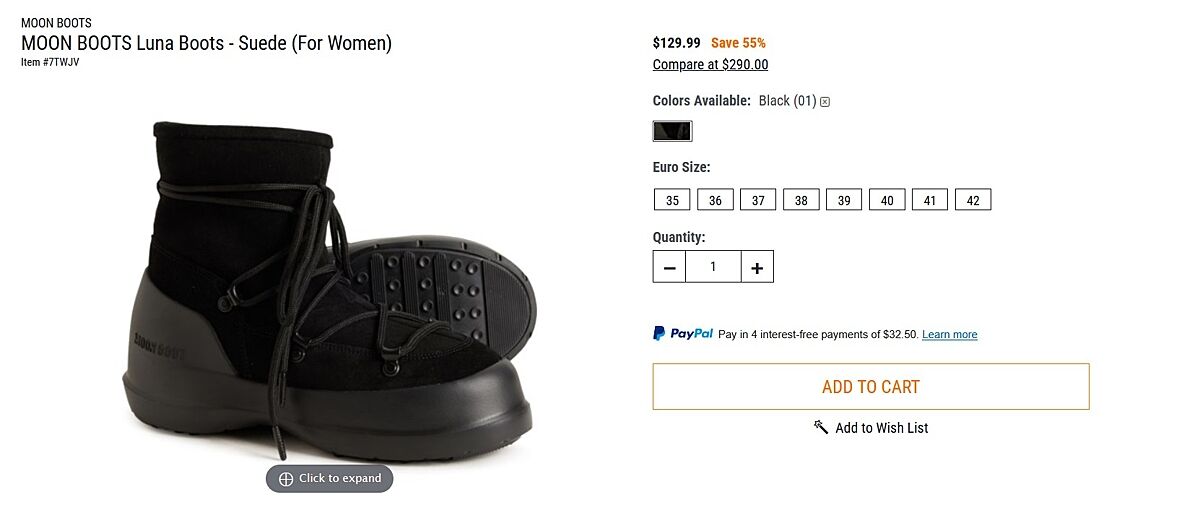Image resolution: width=1200 pixels, height=513 pixels.
Task: Select Euro size 40
Action: click(887, 200)
